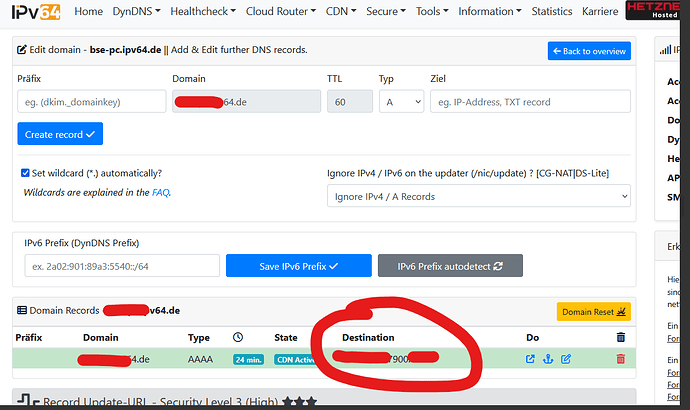Click the Domain Reset button
The width and height of the screenshot is (690, 410).
click(594, 312)
